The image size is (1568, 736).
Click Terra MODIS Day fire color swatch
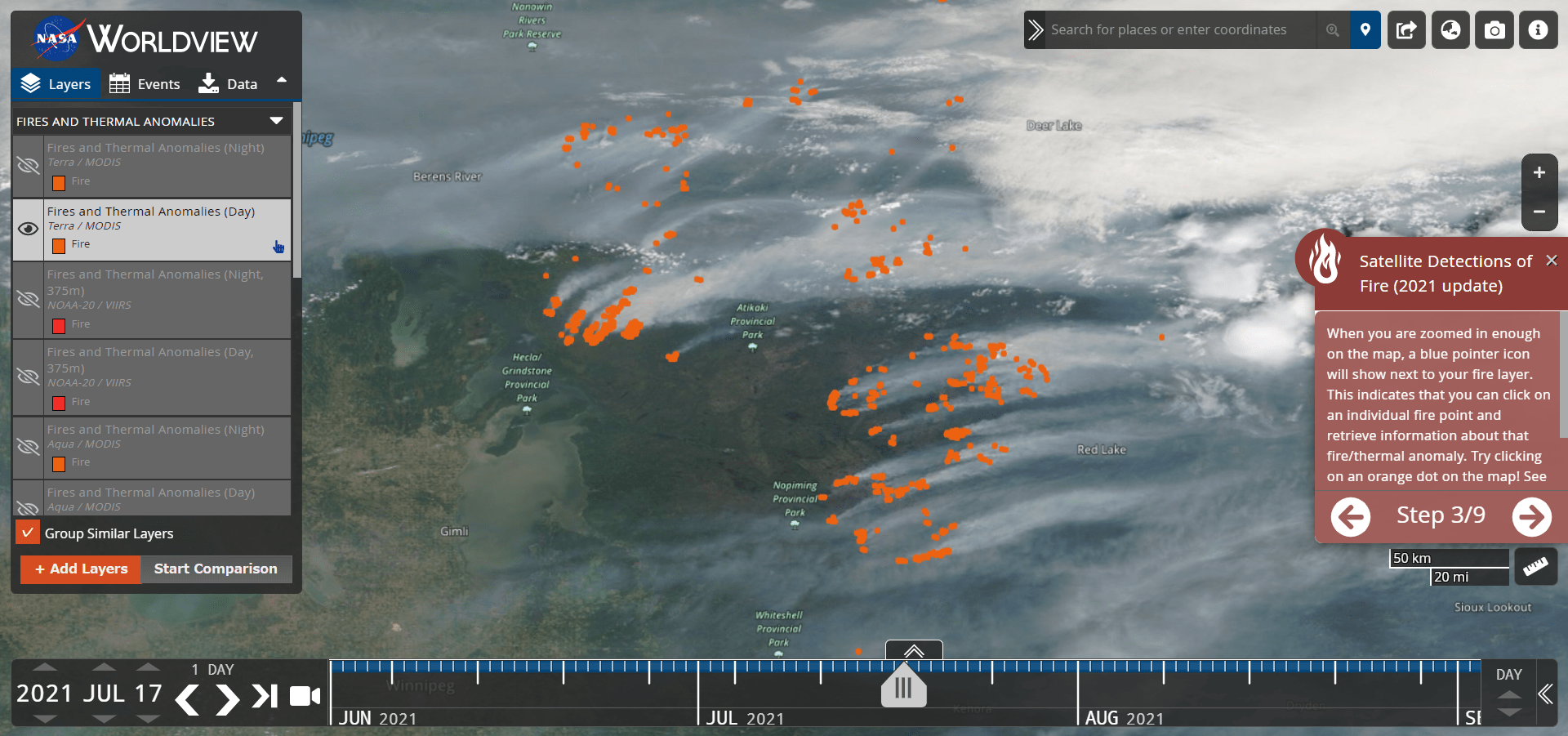[x=59, y=245]
